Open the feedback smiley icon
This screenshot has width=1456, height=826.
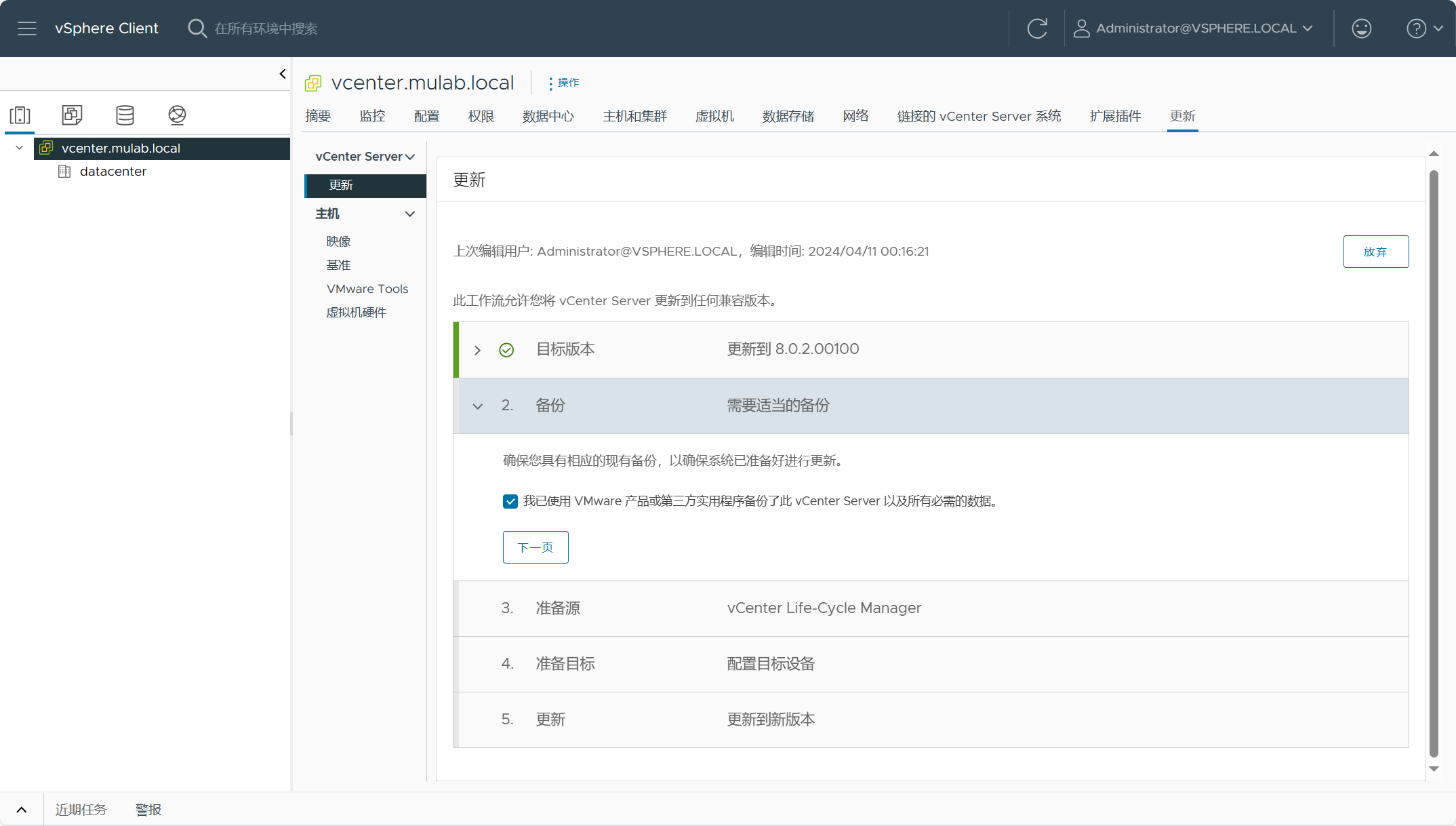pyautogui.click(x=1361, y=28)
